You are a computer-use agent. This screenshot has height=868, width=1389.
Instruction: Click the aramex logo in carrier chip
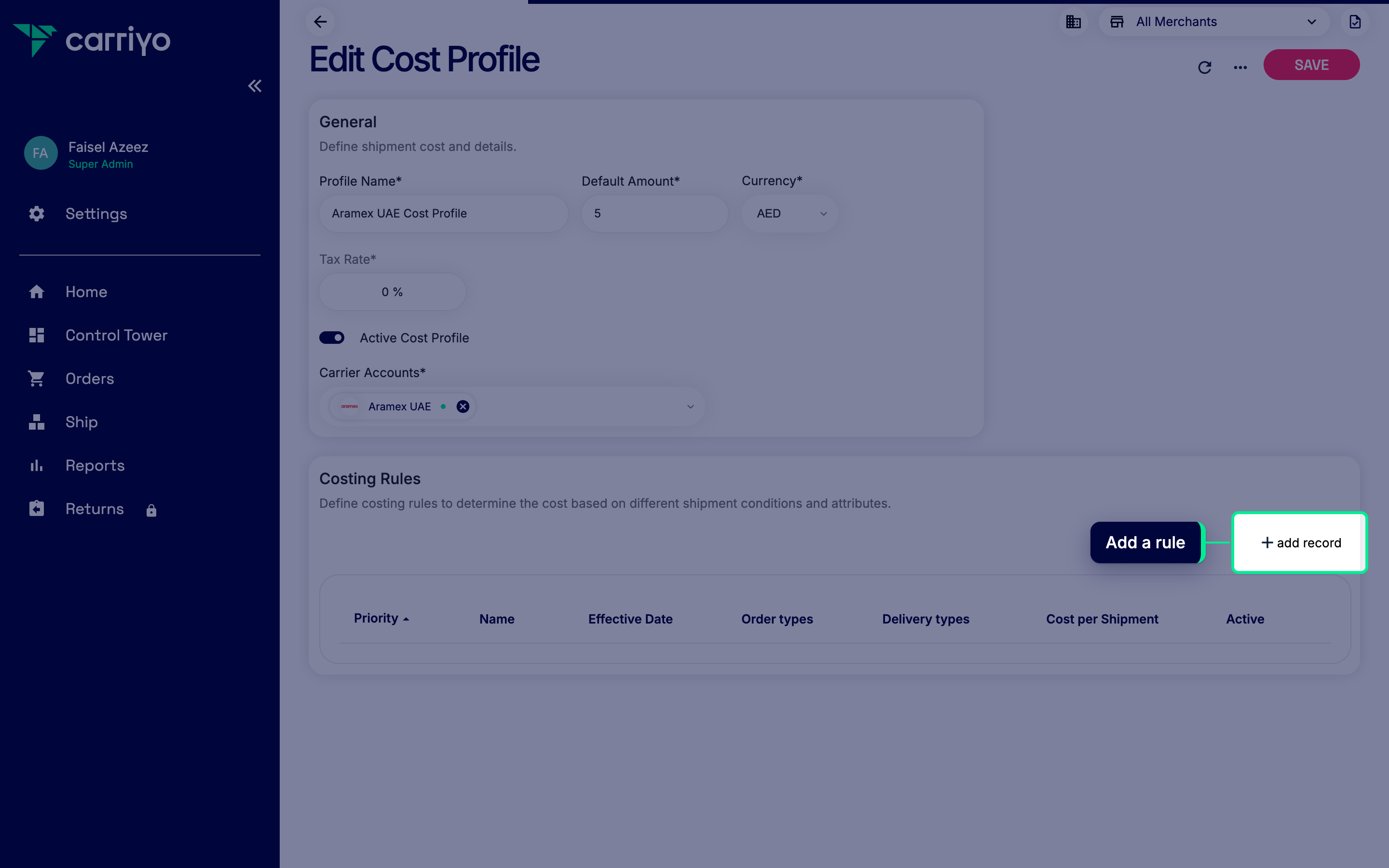tap(350, 407)
